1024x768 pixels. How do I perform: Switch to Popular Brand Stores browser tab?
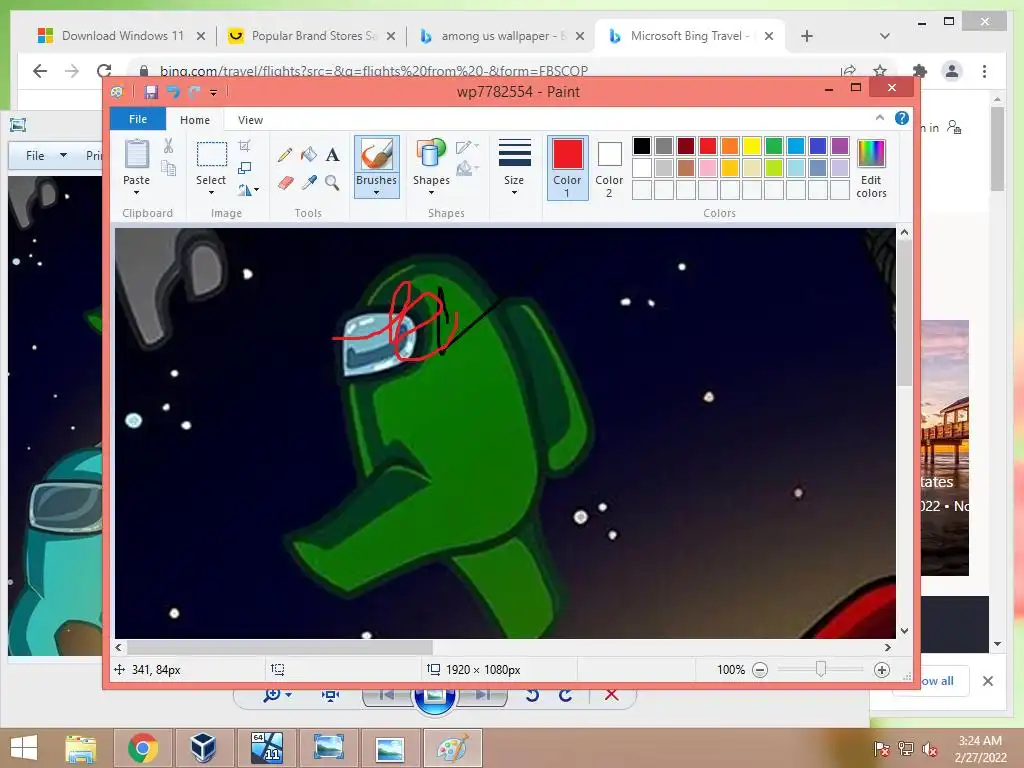click(x=312, y=36)
